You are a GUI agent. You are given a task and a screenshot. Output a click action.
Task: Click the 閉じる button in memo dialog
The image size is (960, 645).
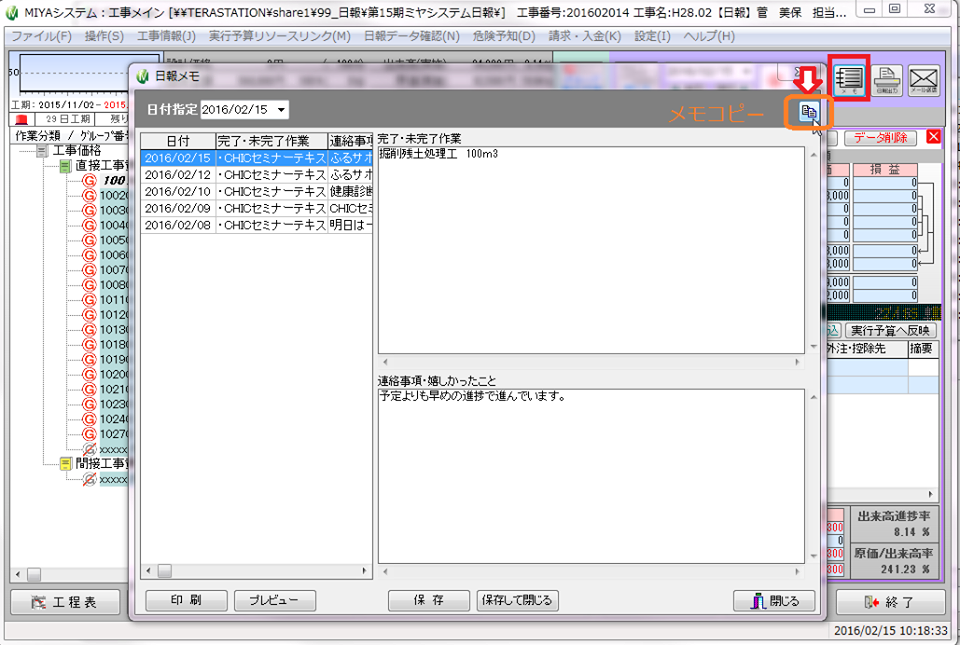pyautogui.click(x=774, y=601)
